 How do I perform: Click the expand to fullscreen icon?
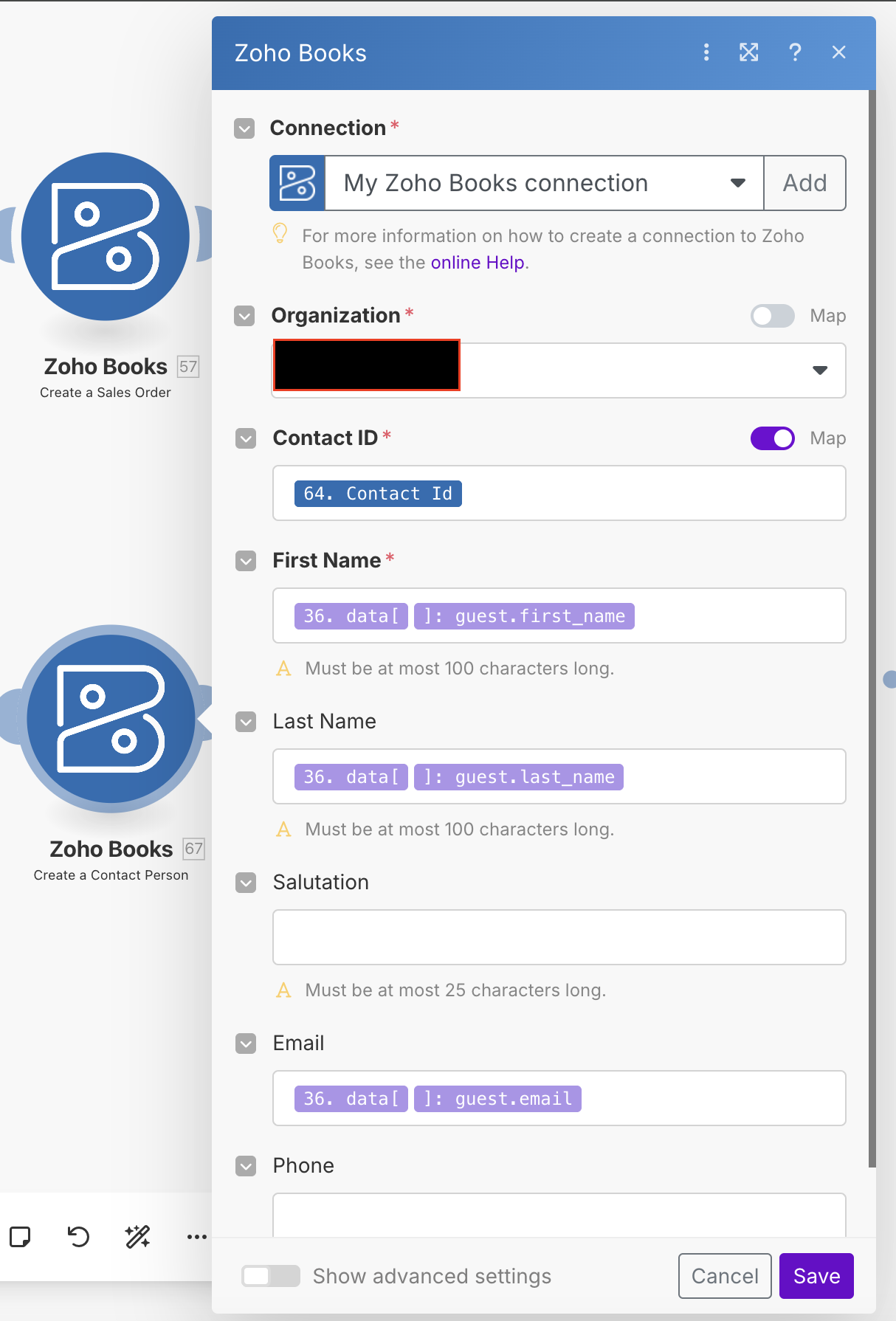749,52
